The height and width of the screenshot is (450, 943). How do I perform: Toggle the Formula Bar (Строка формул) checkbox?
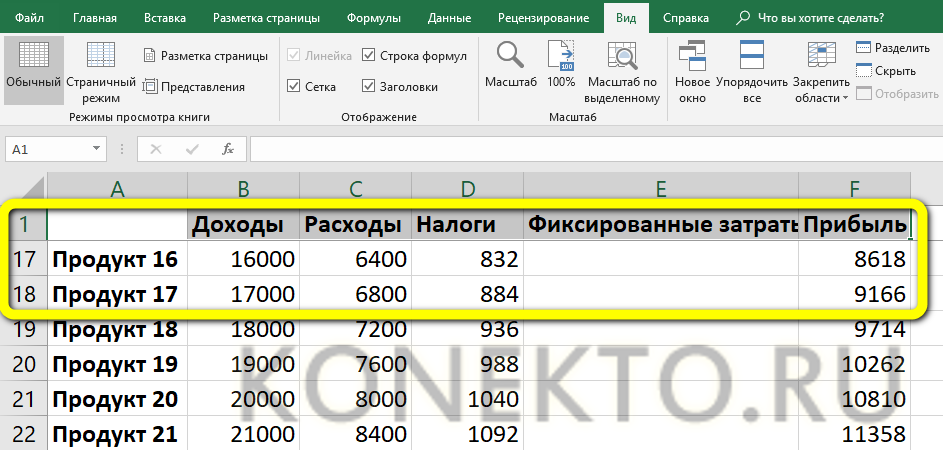click(370, 56)
